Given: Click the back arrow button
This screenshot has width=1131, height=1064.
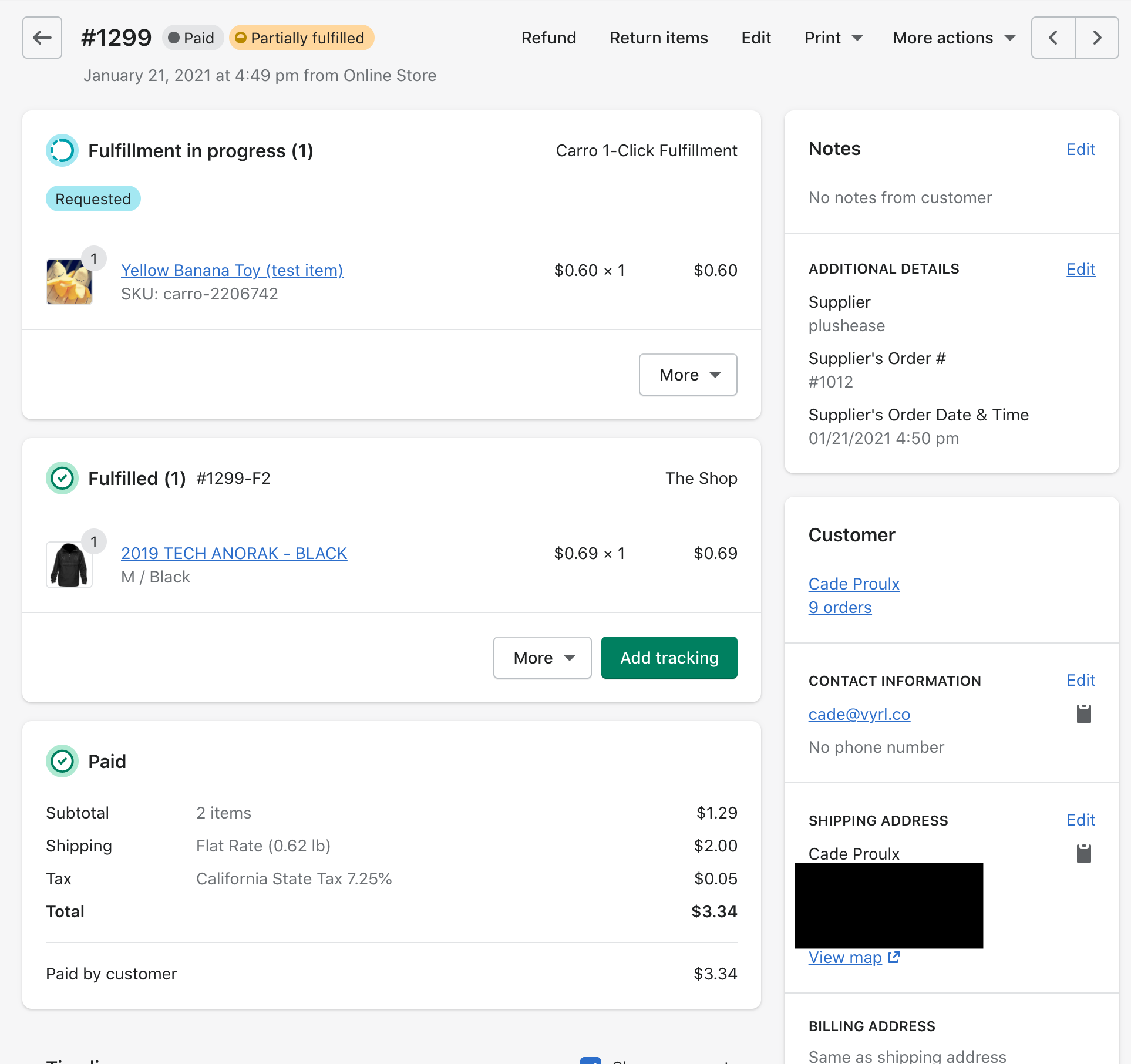Looking at the screenshot, I should (42, 38).
